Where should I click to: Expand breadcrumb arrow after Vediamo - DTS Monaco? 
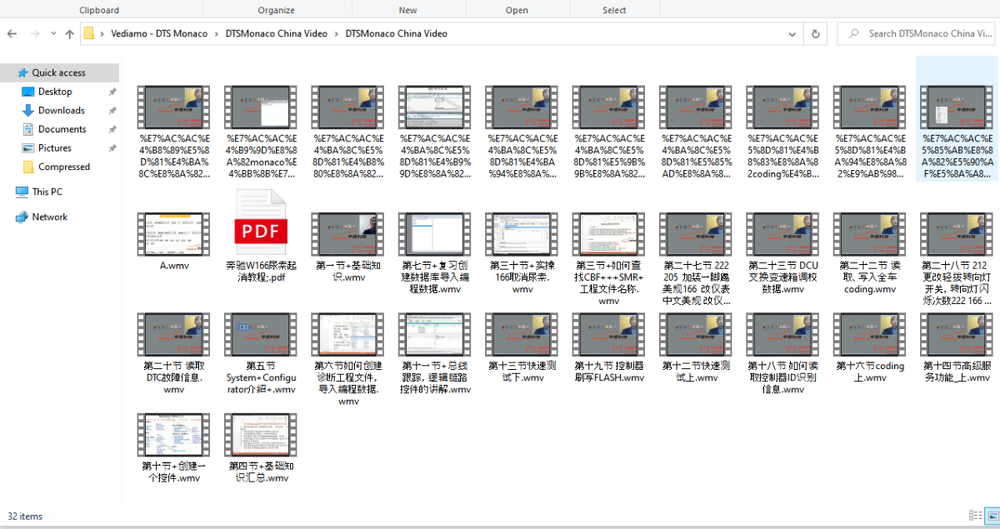point(216,33)
